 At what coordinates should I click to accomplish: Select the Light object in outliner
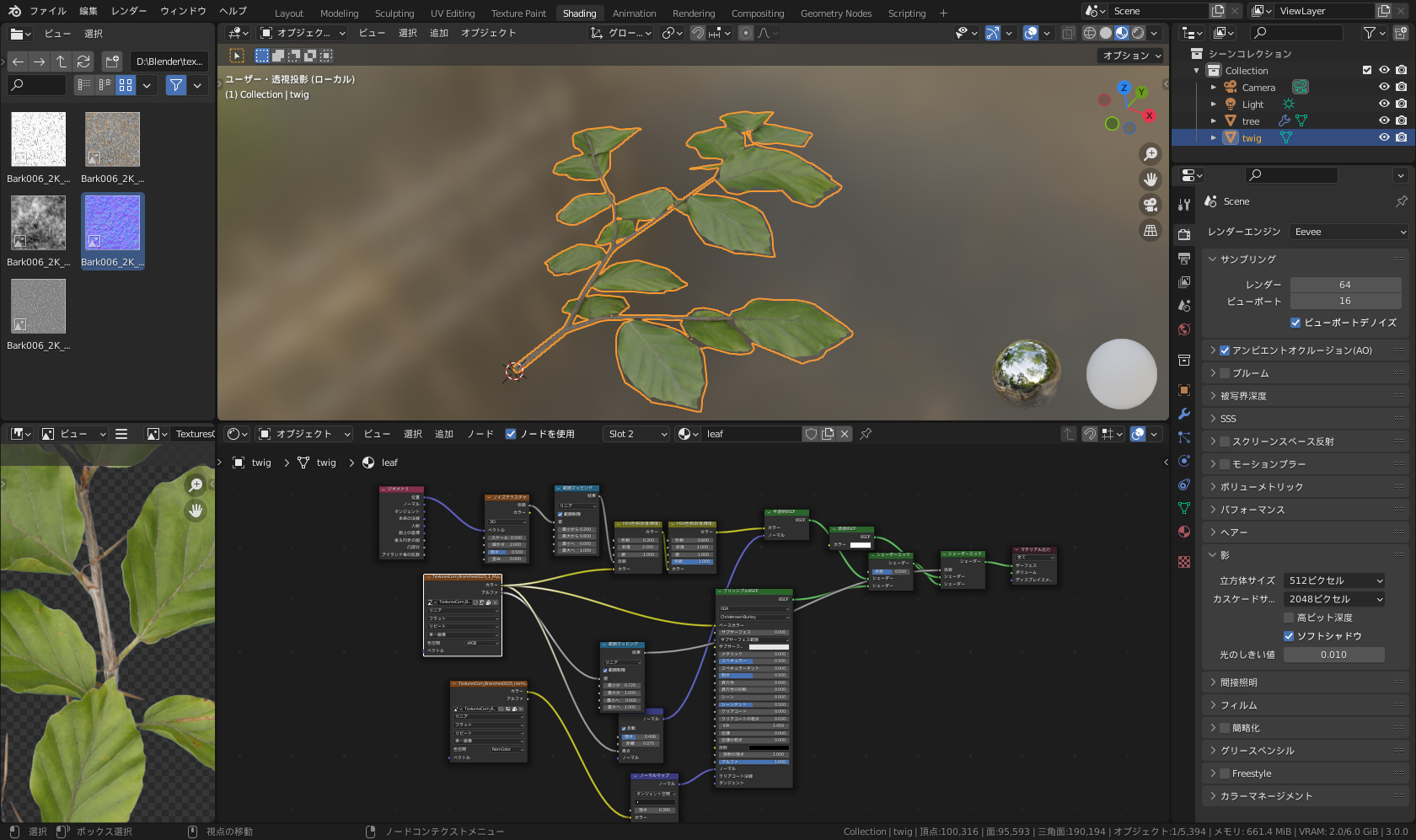pyautogui.click(x=1252, y=104)
